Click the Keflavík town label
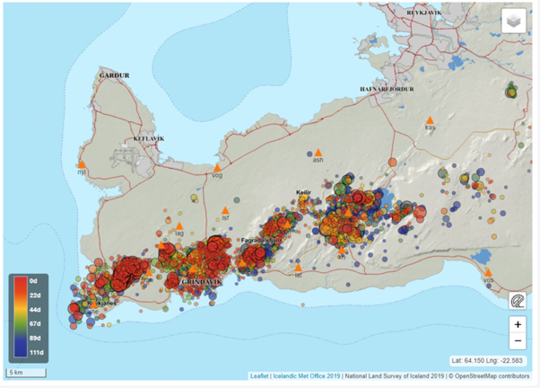This screenshot has width=540, height=388. 149,139
